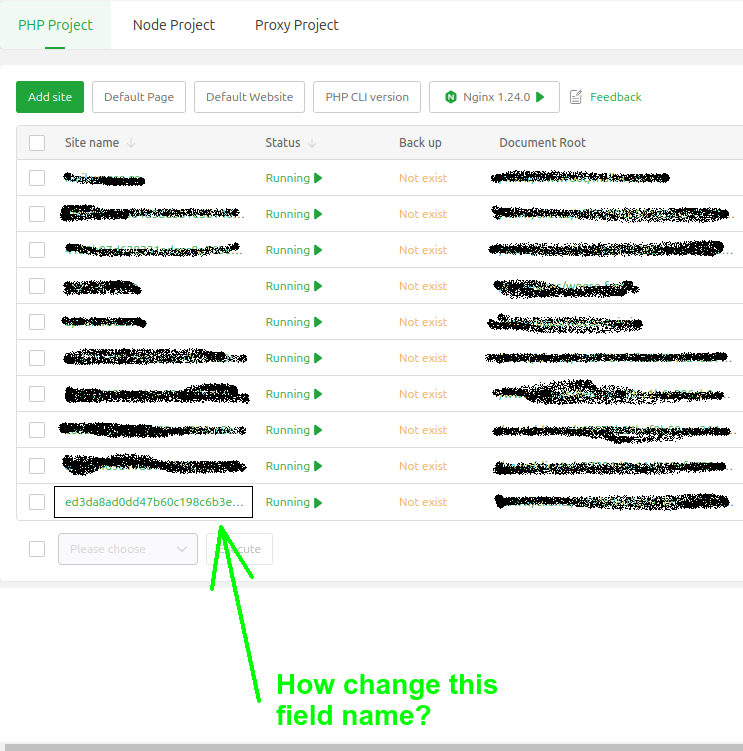743x751 pixels.
Task: Click the chevron on Please choose dropdown
Action: (182, 549)
